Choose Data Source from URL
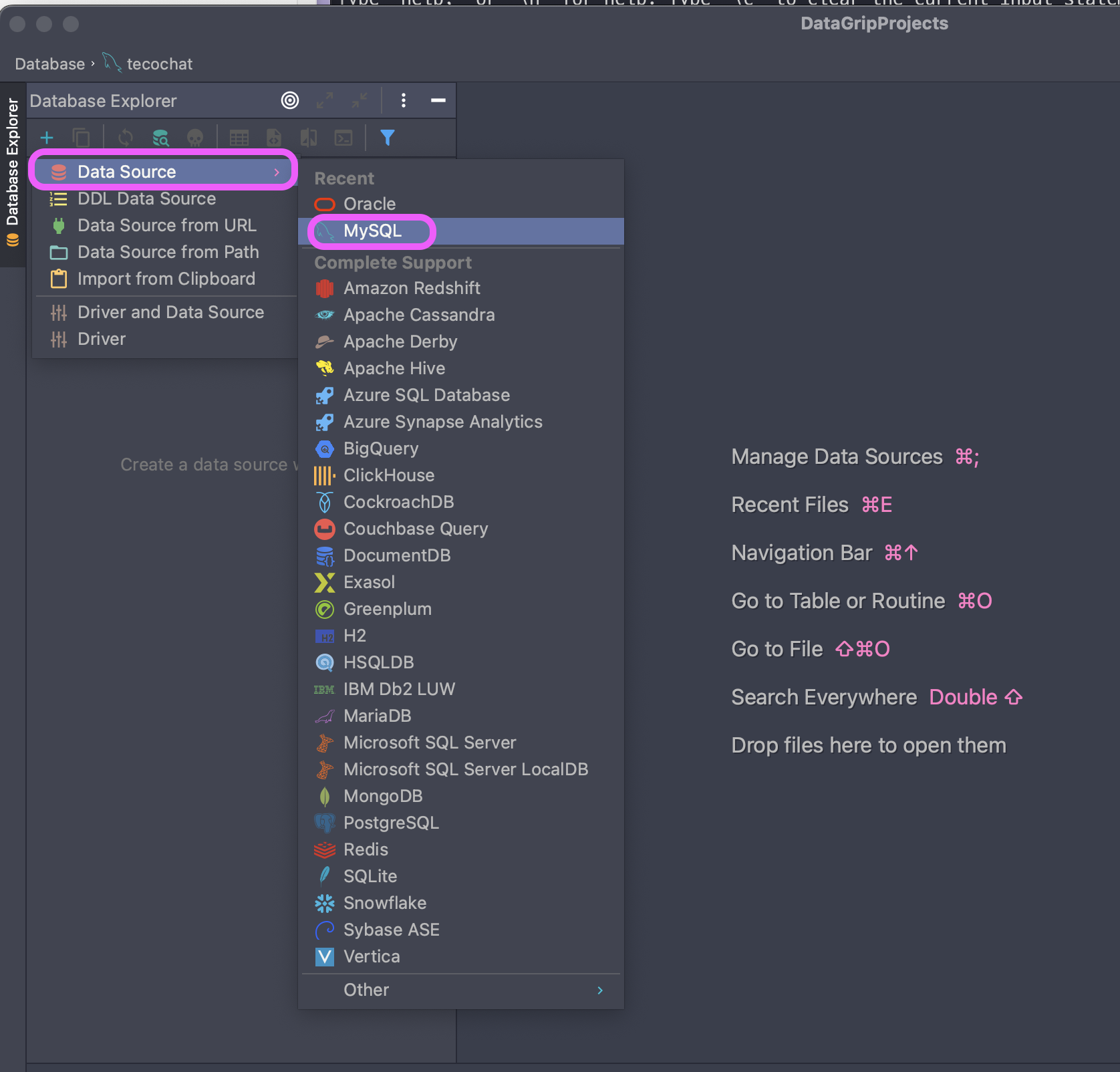 tap(164, 225)
